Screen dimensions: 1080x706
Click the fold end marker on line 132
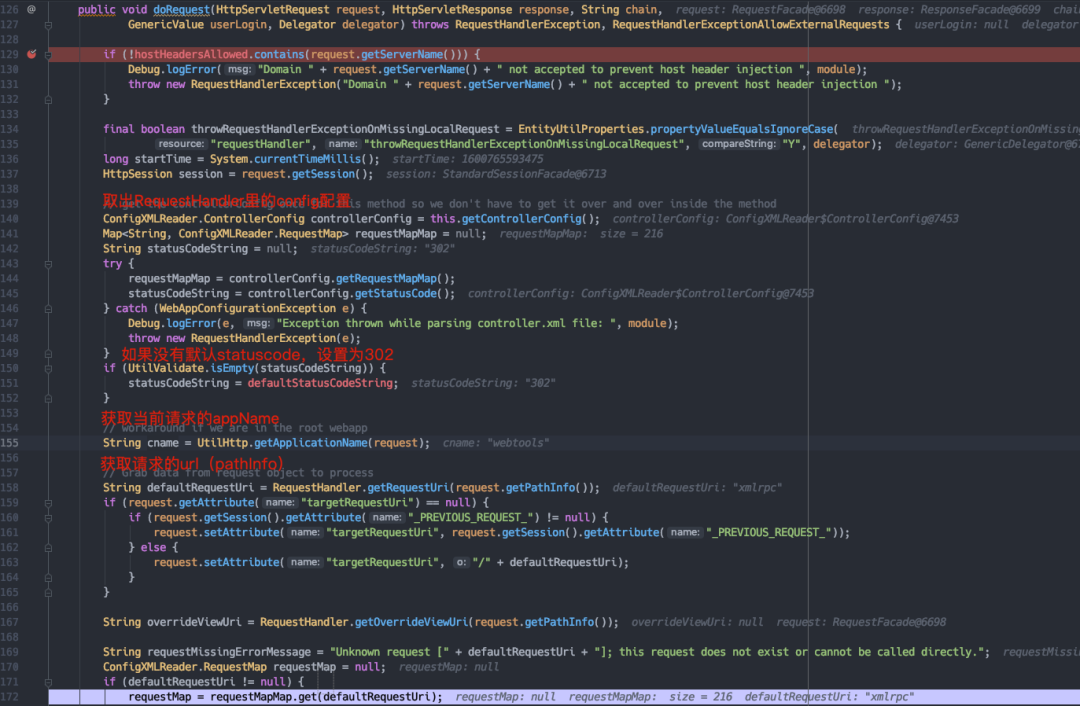click(48, 99)
